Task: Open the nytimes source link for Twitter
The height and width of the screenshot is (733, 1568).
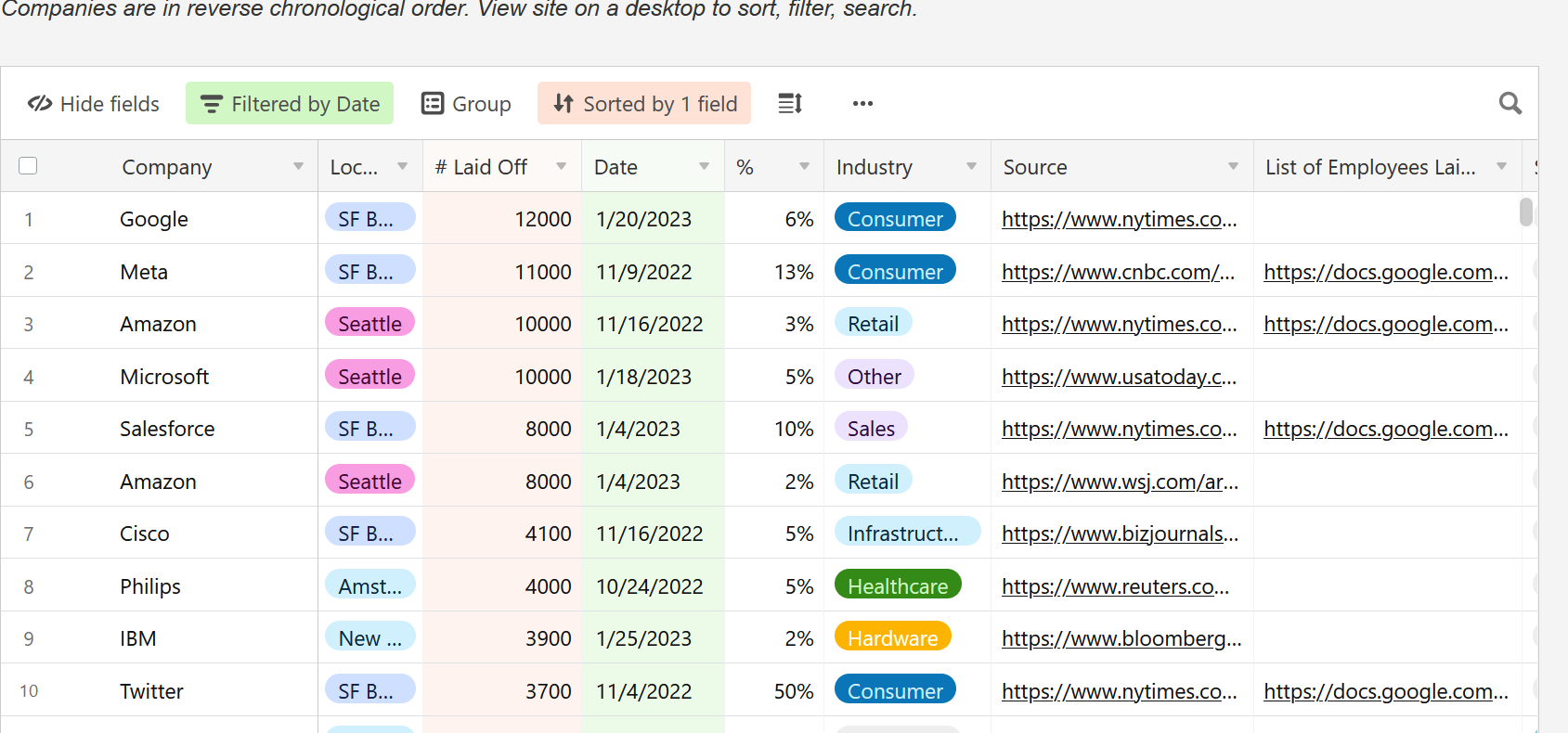Action: coord(1120,691)
